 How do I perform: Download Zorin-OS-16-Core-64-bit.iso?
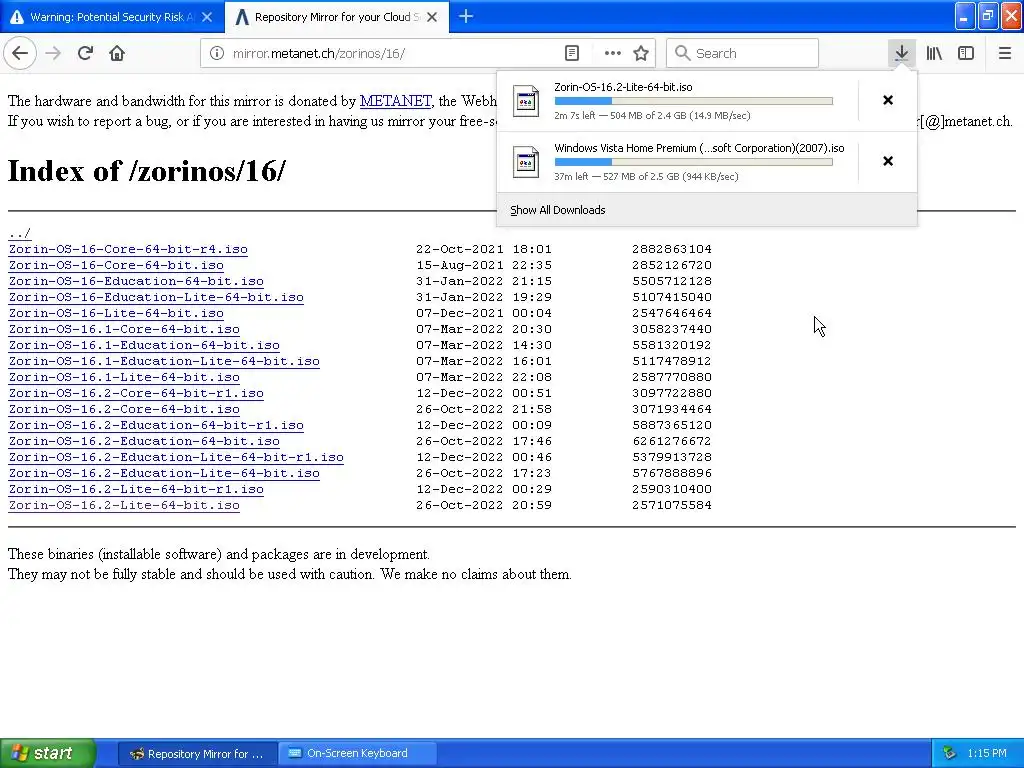click(x=116, y=265)
